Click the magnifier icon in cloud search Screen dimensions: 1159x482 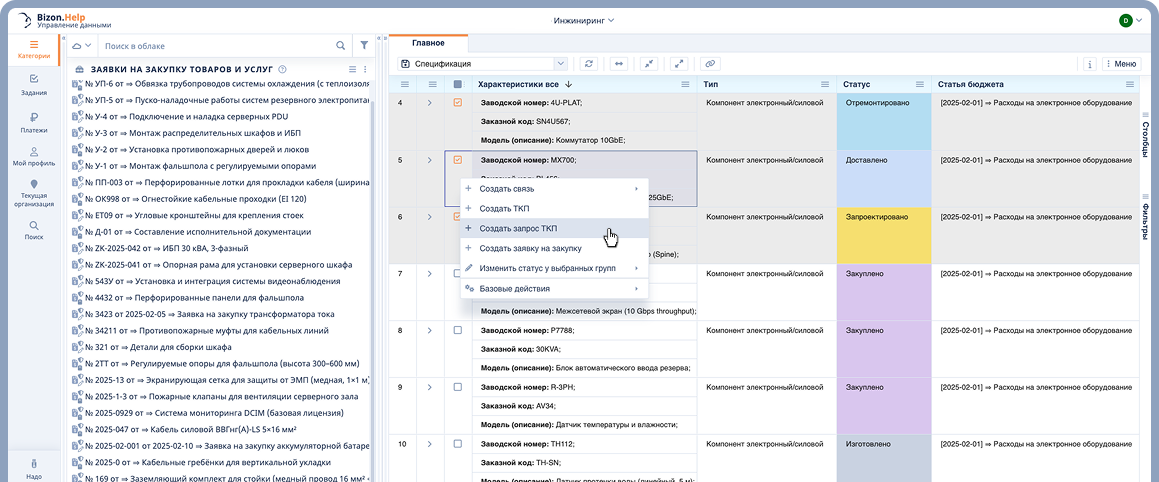(341, 45)
